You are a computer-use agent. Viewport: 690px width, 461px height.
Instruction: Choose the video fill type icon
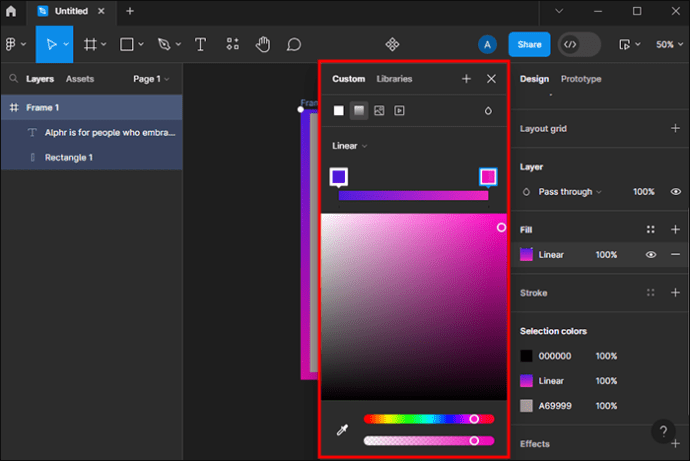click(399, 110)
